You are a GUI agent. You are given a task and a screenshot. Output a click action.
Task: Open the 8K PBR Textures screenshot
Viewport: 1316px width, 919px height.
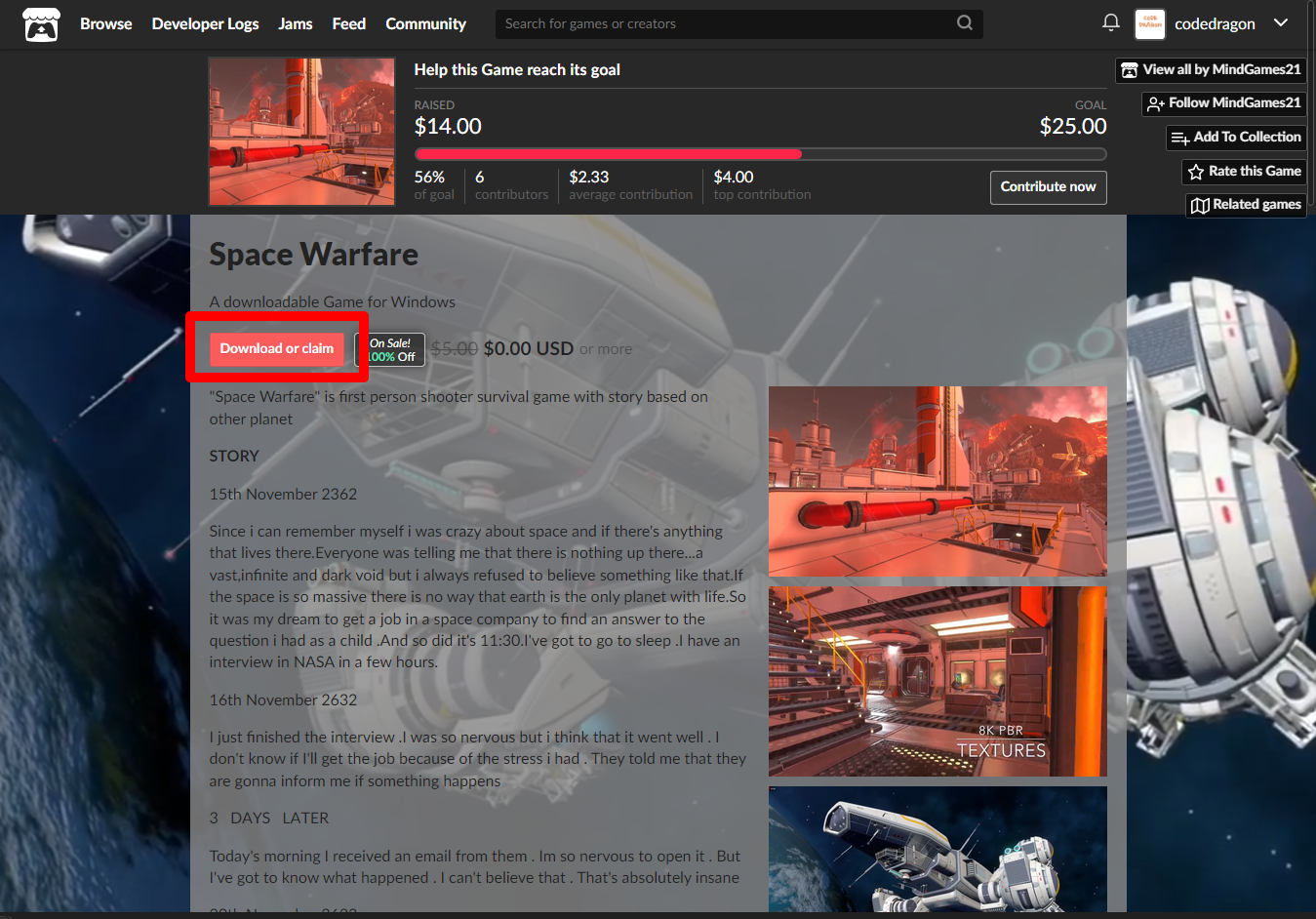point(937,681)
